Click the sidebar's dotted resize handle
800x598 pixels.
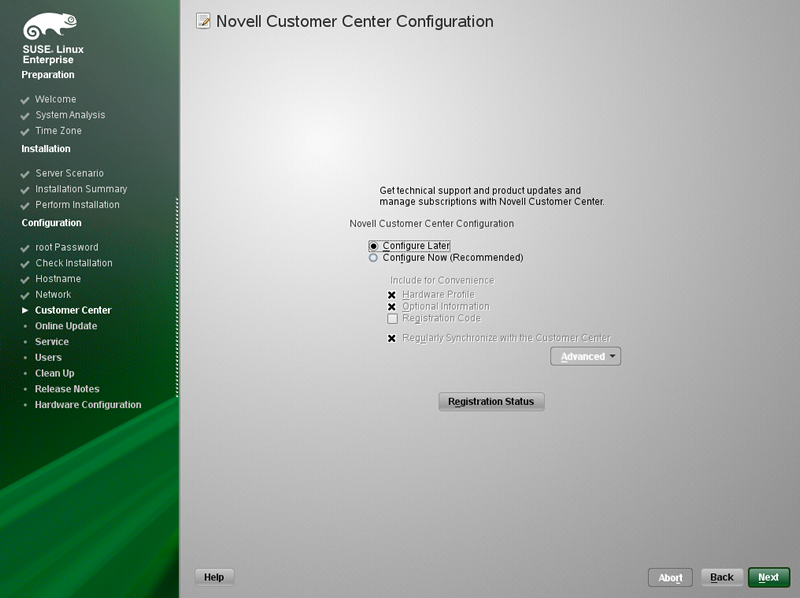point(177,297)
